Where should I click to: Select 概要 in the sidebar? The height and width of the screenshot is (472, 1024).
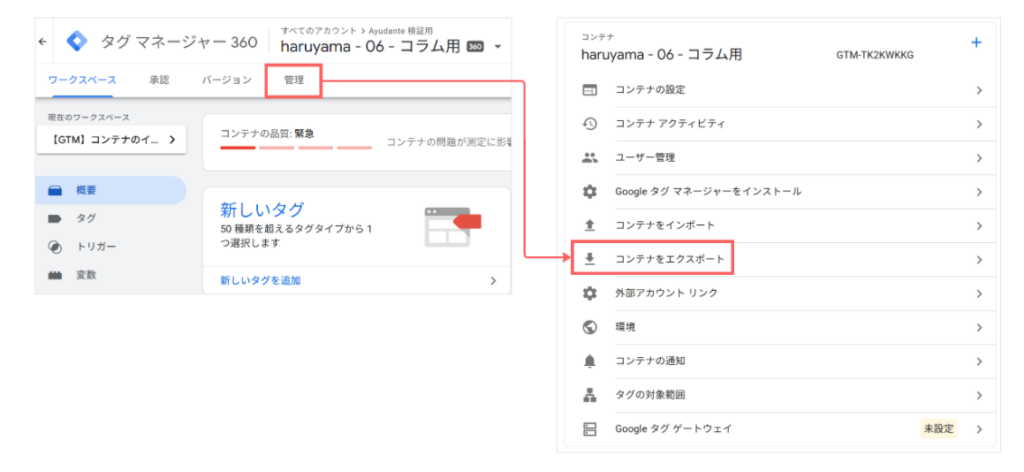(x=110, y=191)
